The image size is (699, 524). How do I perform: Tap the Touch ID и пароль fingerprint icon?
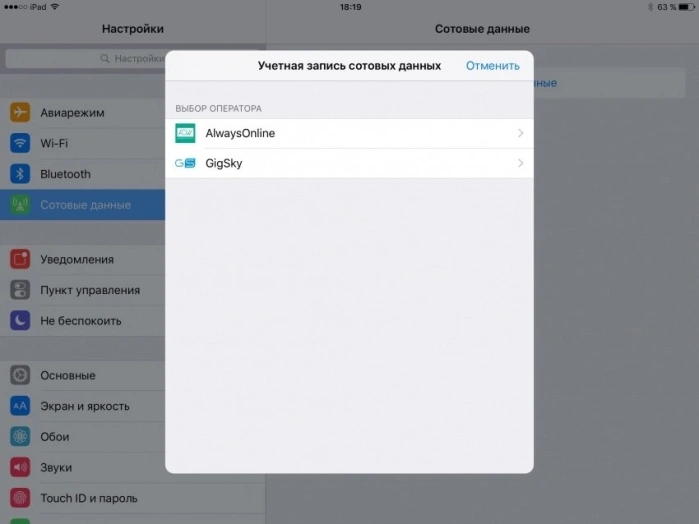click(x=20, y=498)
